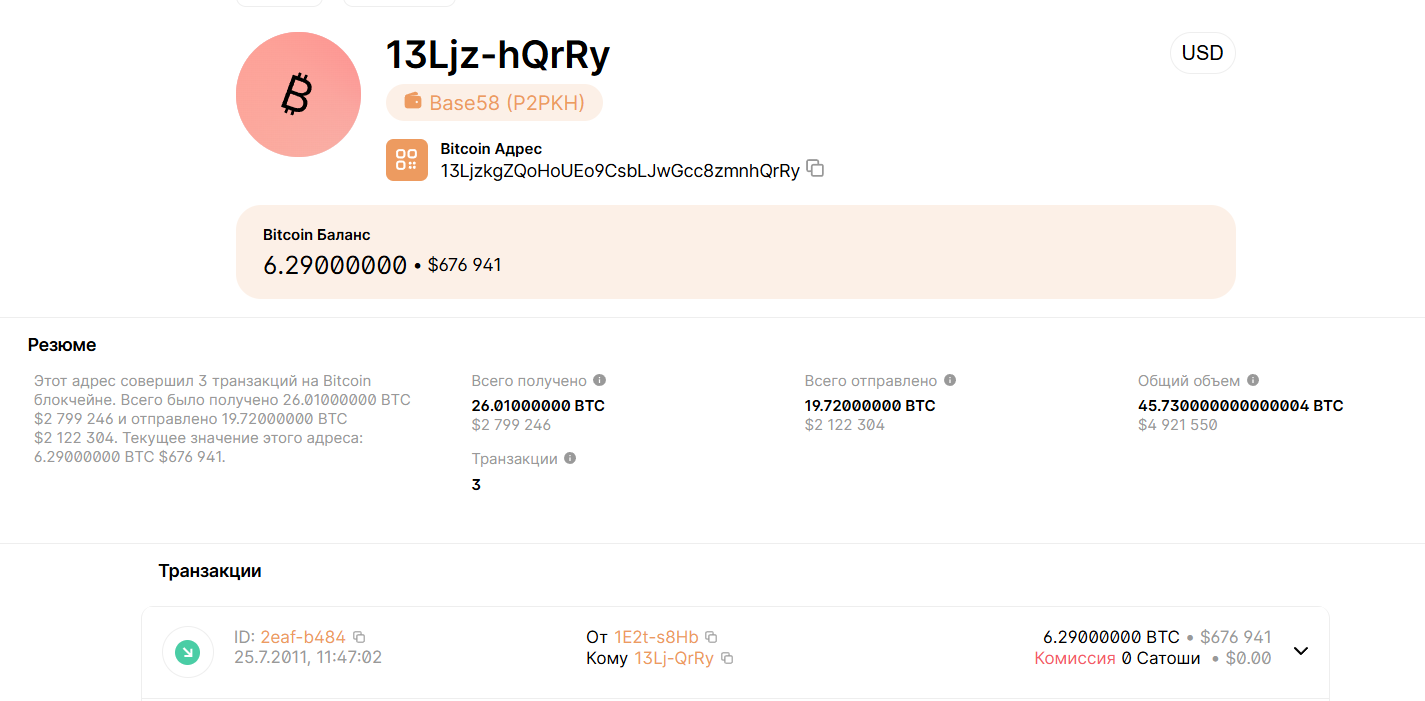Expand the transaction details chevron
The image size is (1425, 701).
(x=1301, y=651)
